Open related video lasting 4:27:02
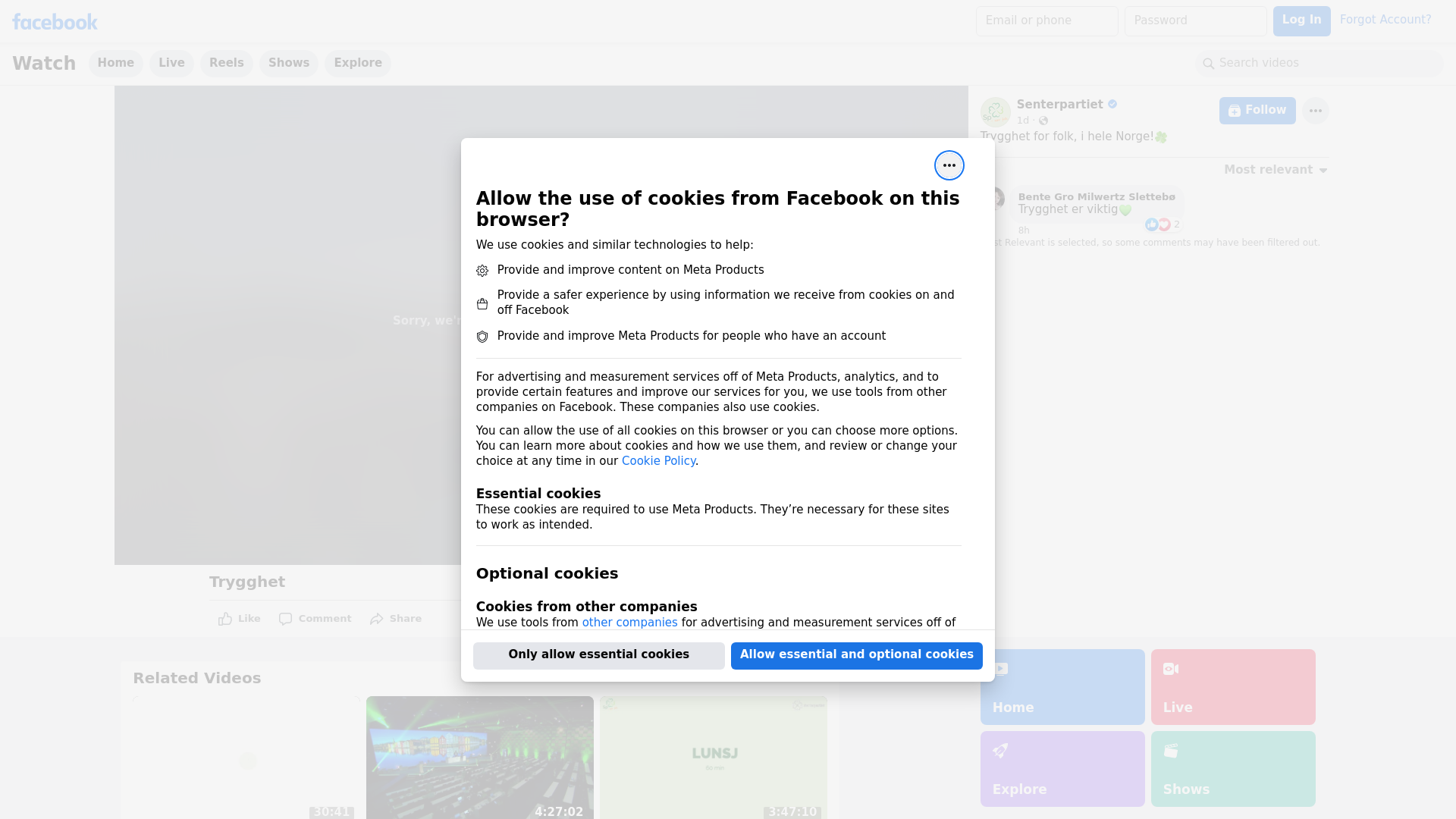The height and width of the screenshot is (819, 1456). click(480, 758)
